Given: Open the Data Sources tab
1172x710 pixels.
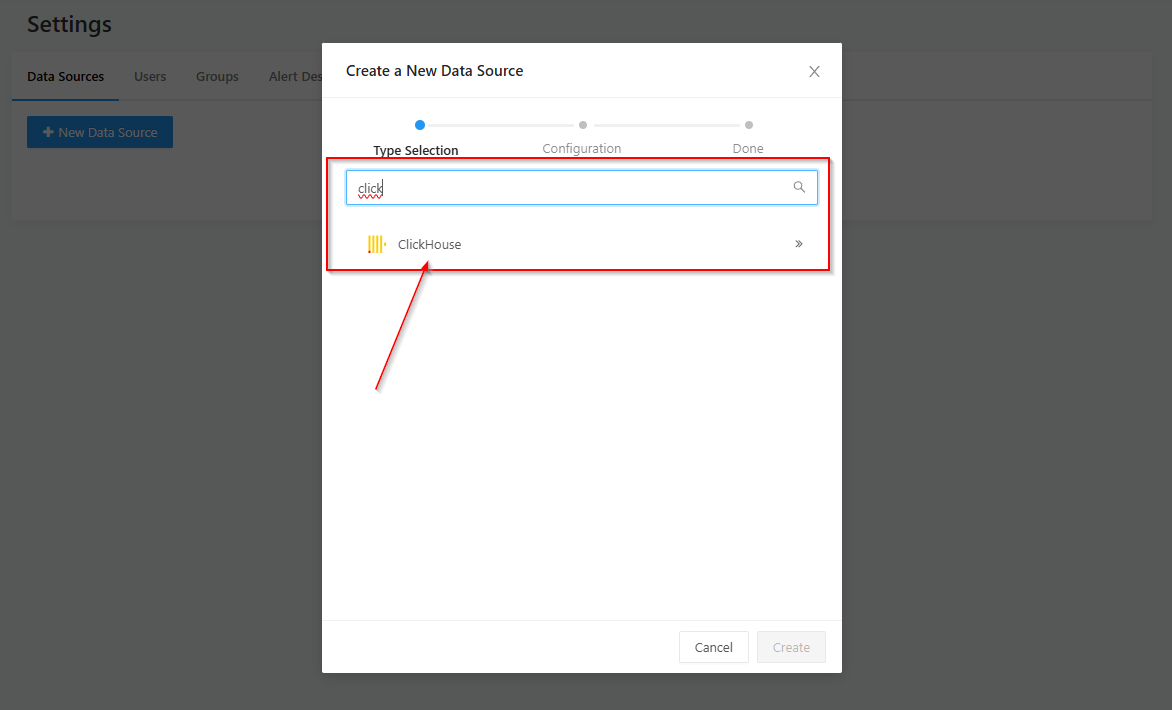Looking at the screenshot, I should click(66, 76).
